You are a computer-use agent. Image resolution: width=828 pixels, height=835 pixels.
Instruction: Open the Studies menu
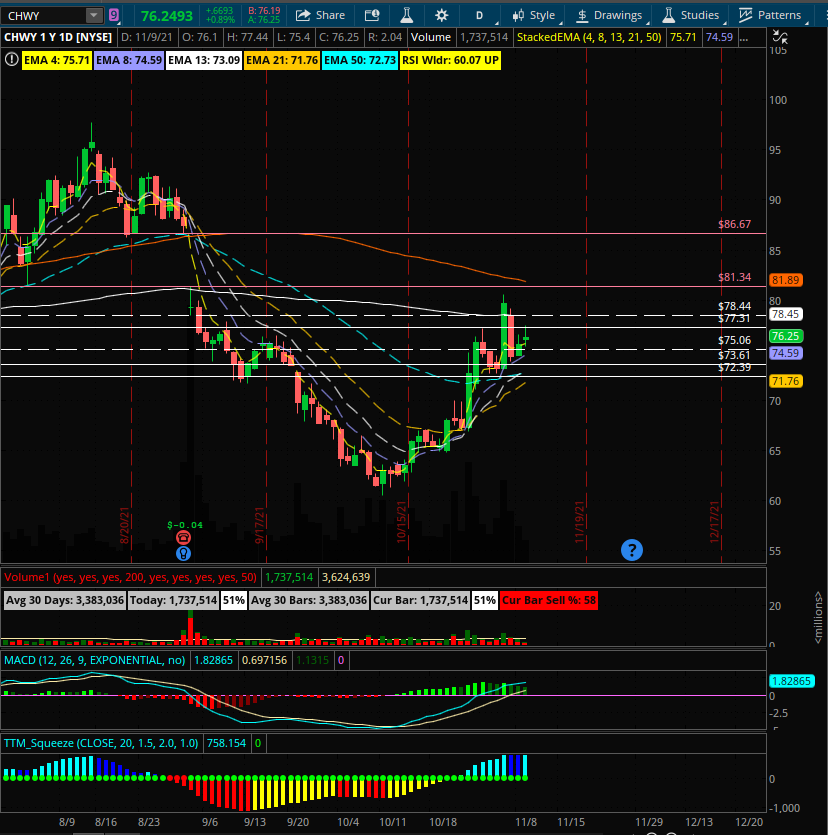pyautogui.click(x=692, y=15)
